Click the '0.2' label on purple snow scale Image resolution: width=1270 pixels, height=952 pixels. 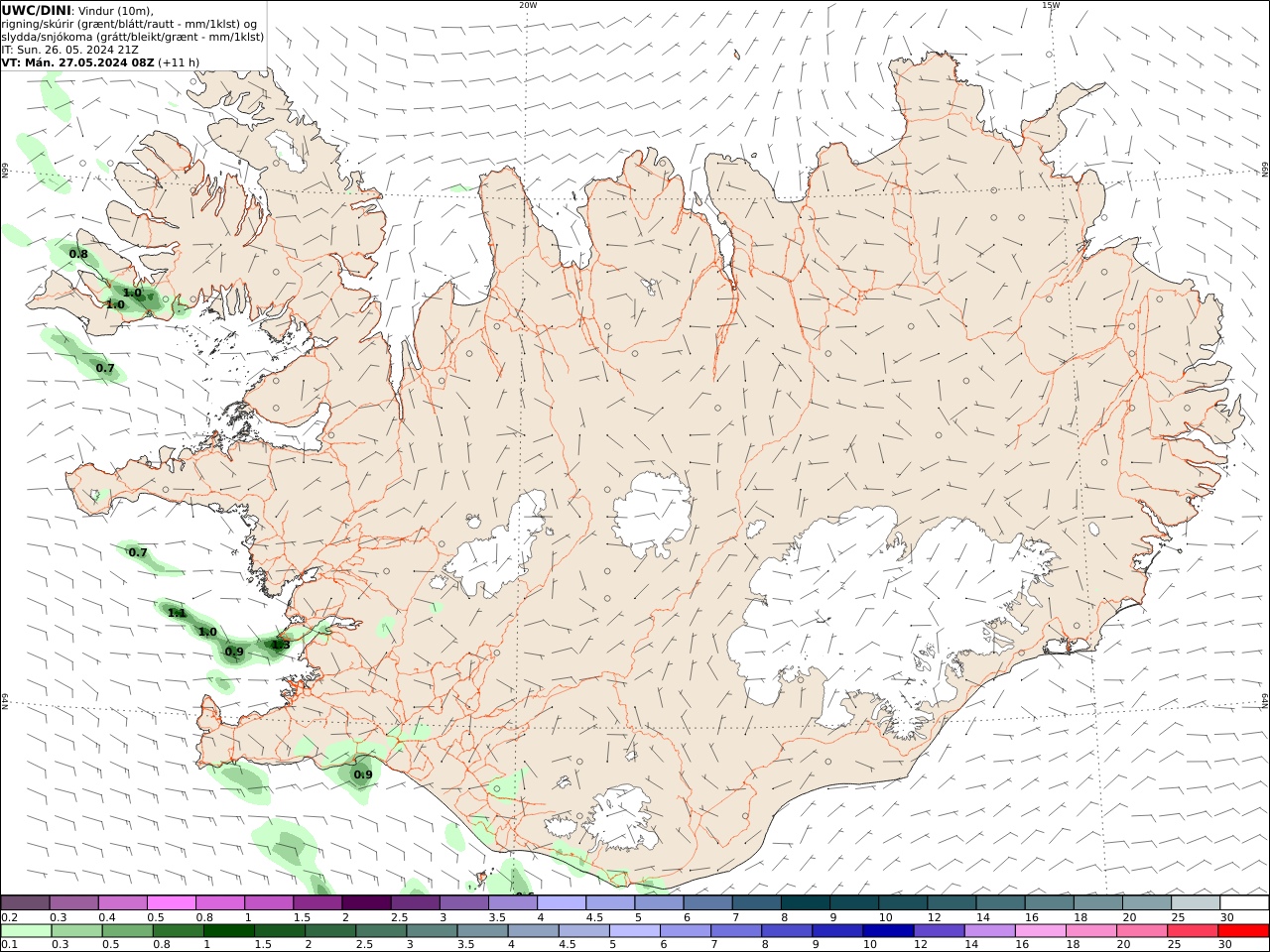(x=8, y=917)
